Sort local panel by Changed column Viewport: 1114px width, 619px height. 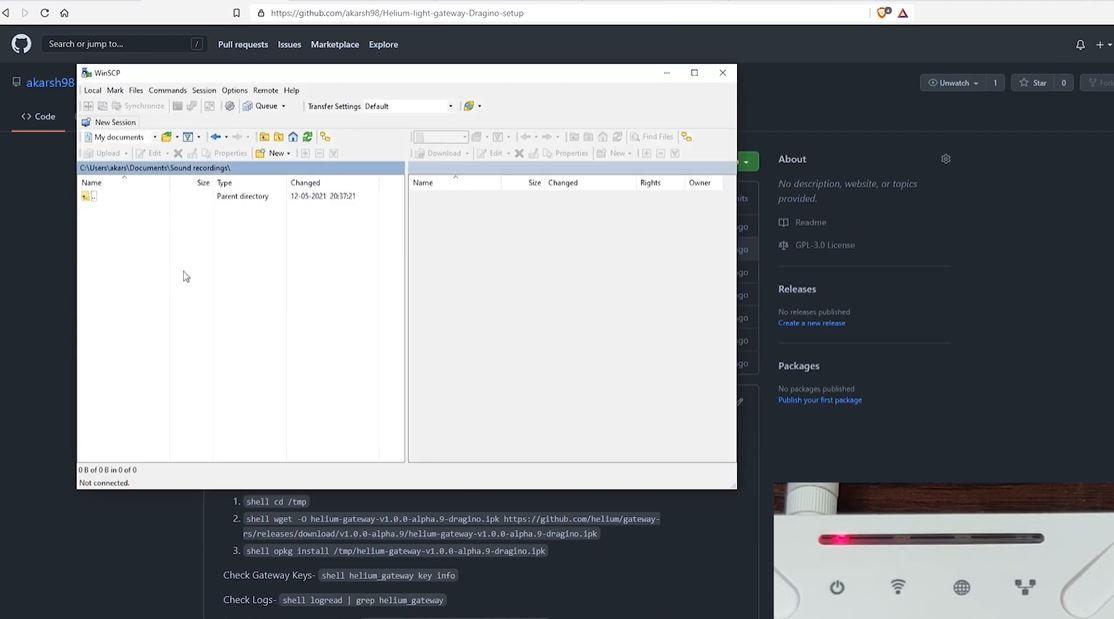click(332, 183)
